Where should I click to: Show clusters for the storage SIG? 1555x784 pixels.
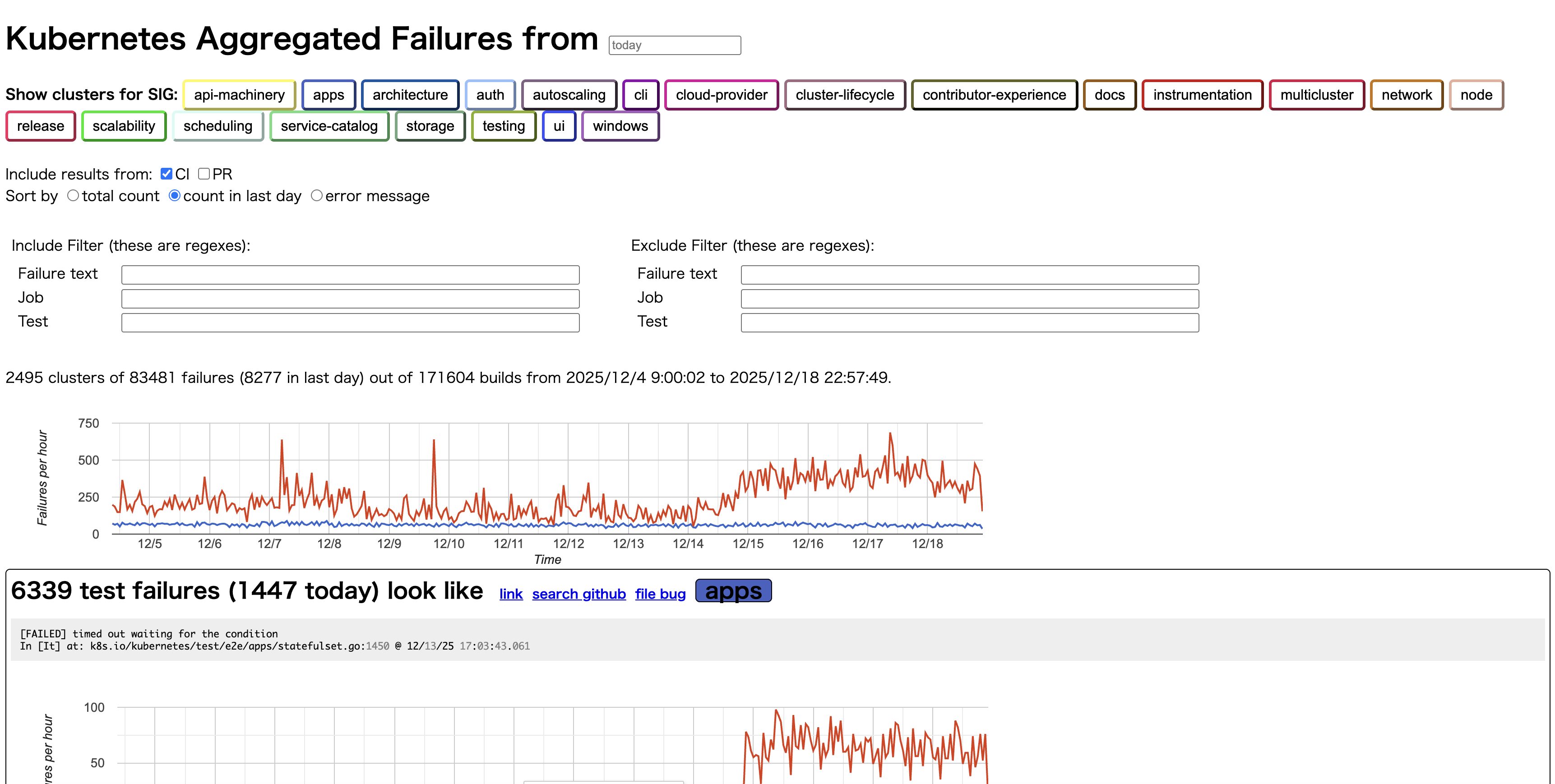(x=430, y=126)
